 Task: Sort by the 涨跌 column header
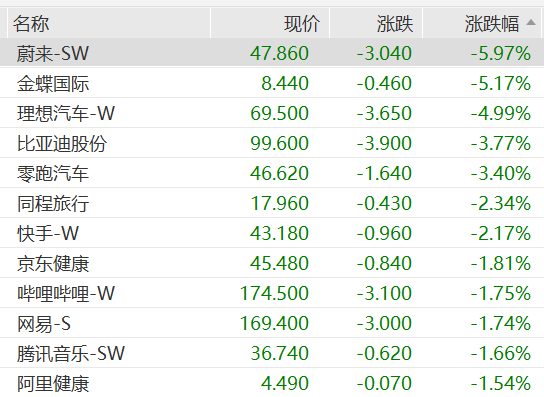coord(376,23)
